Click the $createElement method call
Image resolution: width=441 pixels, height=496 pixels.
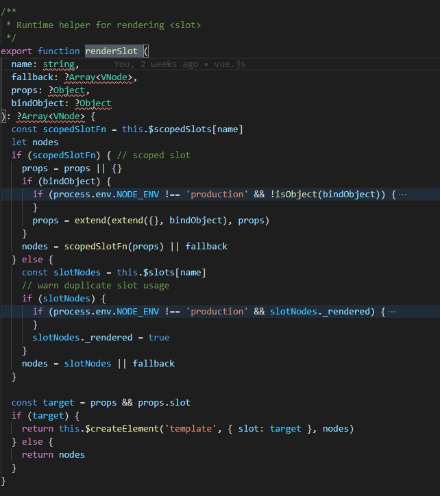point(122,429)
